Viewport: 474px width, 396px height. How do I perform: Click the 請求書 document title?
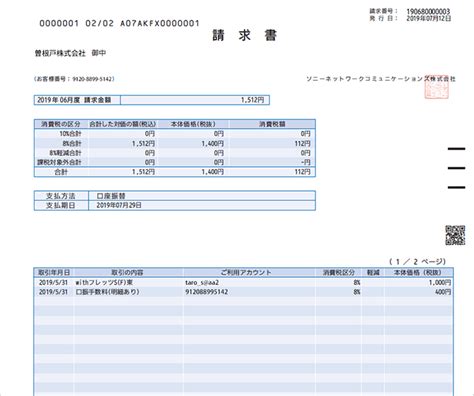245,35
